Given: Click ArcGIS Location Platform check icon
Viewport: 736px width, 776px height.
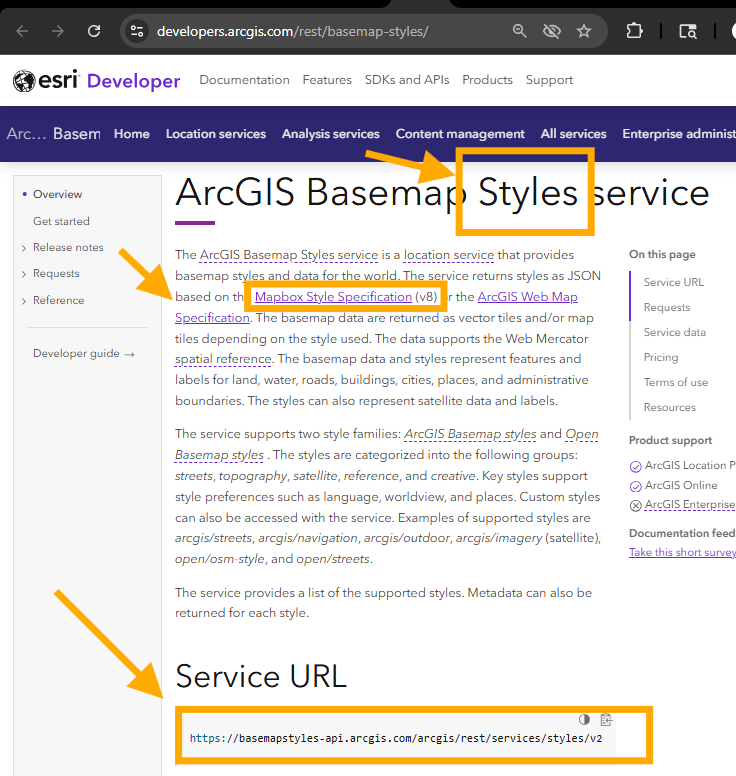Looking at the screenshot, I should [x=636, y=466].
